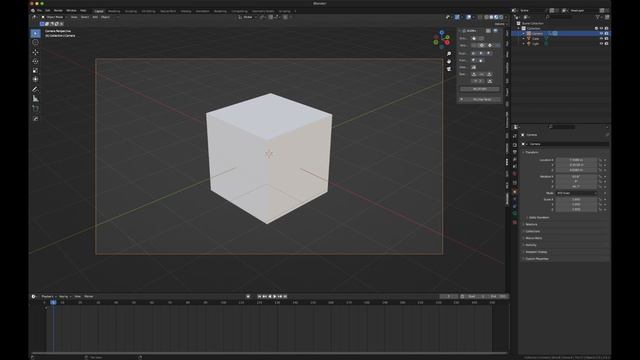This screenshot has height=360, width=640.
Task: Switch to the Modeling workspace tab
Action: coord(114,11)
